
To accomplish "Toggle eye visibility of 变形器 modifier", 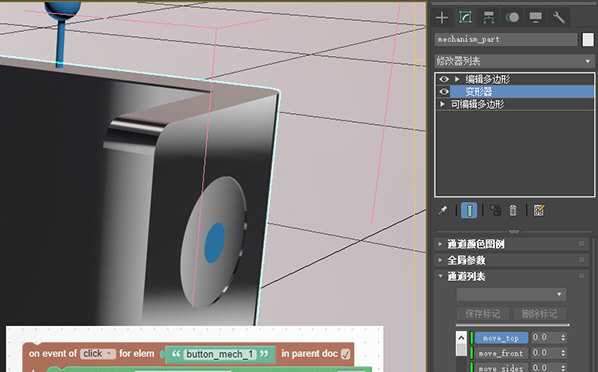I will 444,92.
